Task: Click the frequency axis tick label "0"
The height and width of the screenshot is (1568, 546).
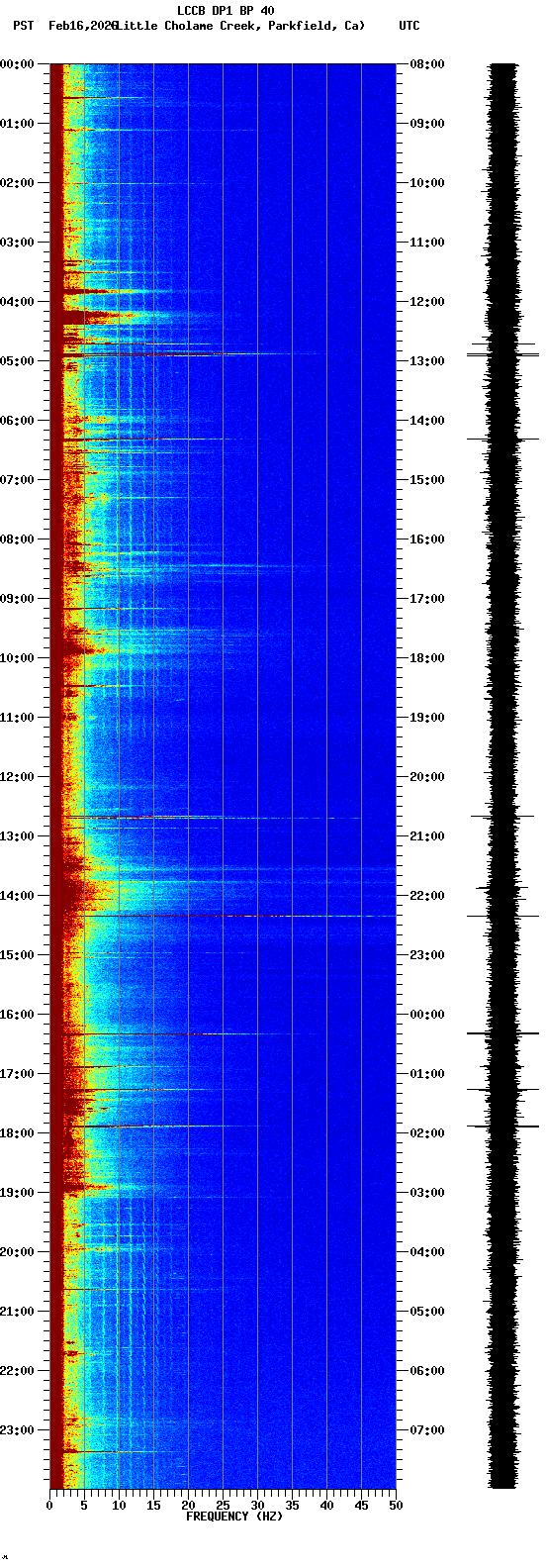Action: click(49, 1506)
